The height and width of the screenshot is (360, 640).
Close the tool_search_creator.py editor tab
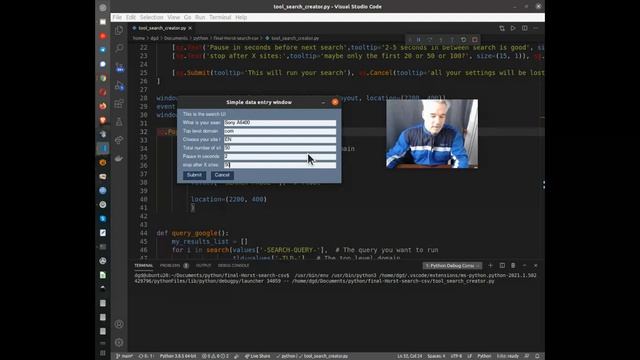pos(190,28)
